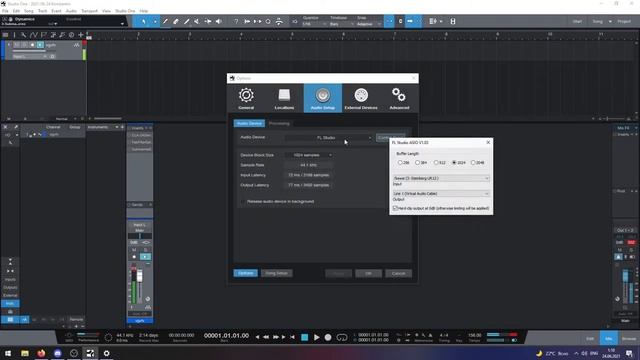
Task: Open the Locations options section
Action: click(284, 98)
